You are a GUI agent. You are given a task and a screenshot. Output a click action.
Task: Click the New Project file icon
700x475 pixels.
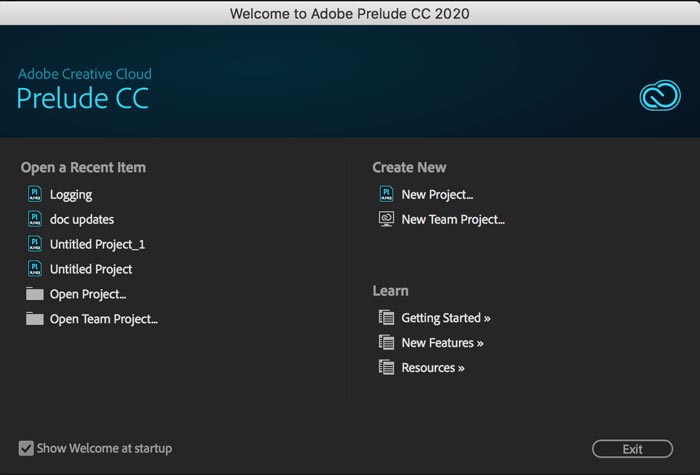tap(387, 194)
